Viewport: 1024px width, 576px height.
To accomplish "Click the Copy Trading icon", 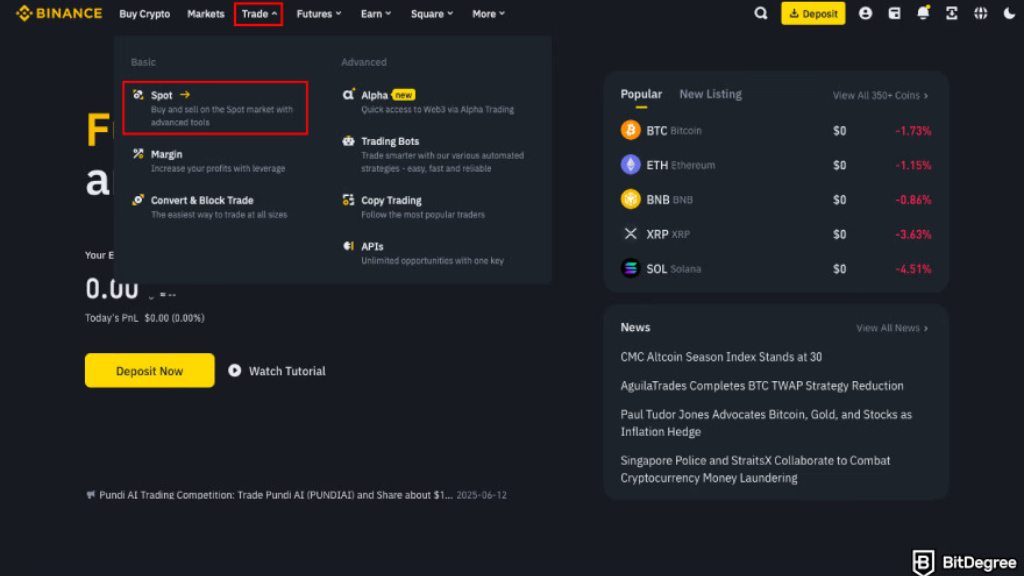I will 349,200.
